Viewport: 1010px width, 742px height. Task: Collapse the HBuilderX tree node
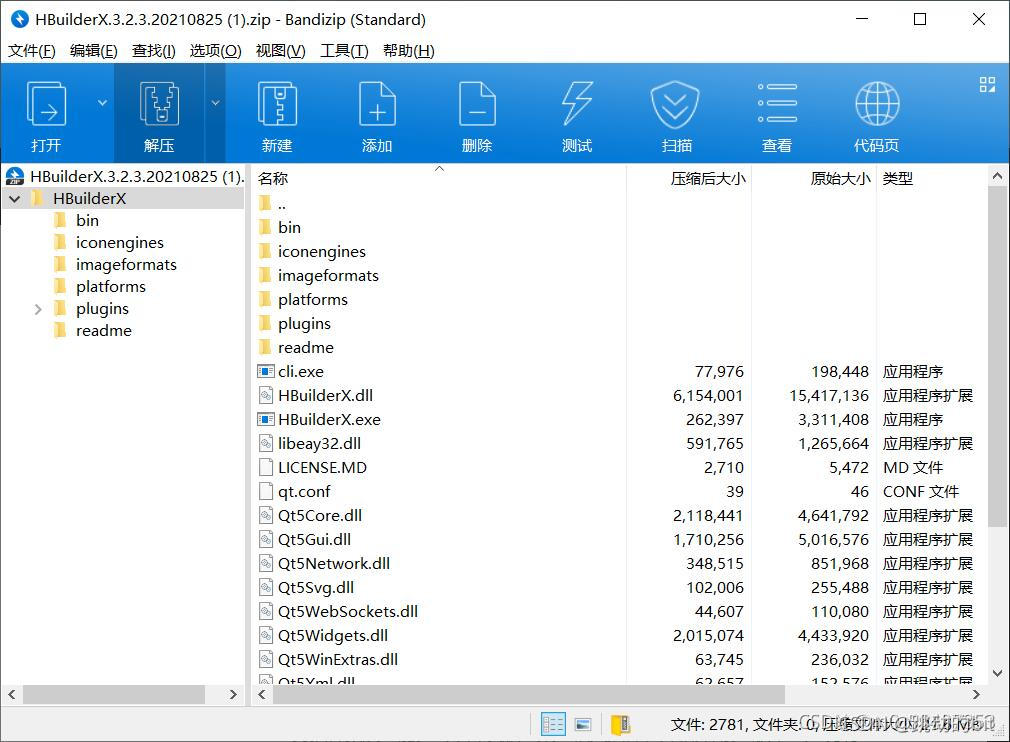point(14,199)
